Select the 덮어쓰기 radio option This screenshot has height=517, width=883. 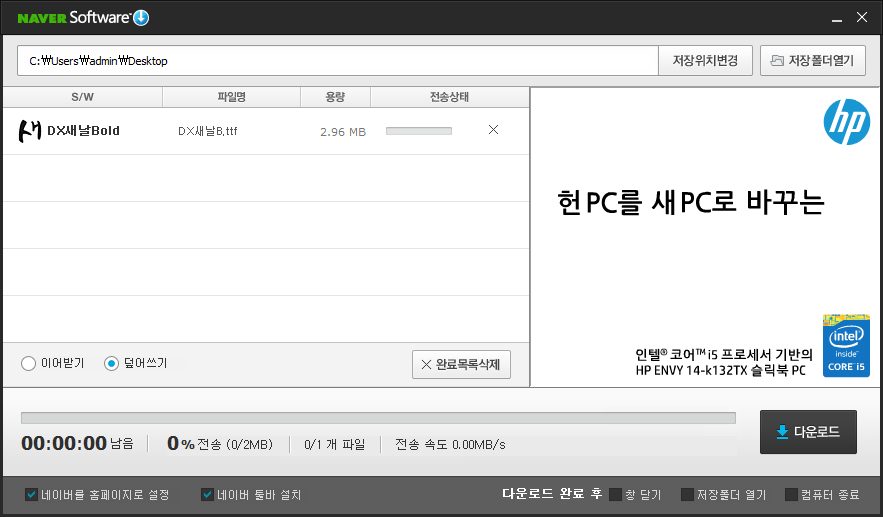click(112, 364)
